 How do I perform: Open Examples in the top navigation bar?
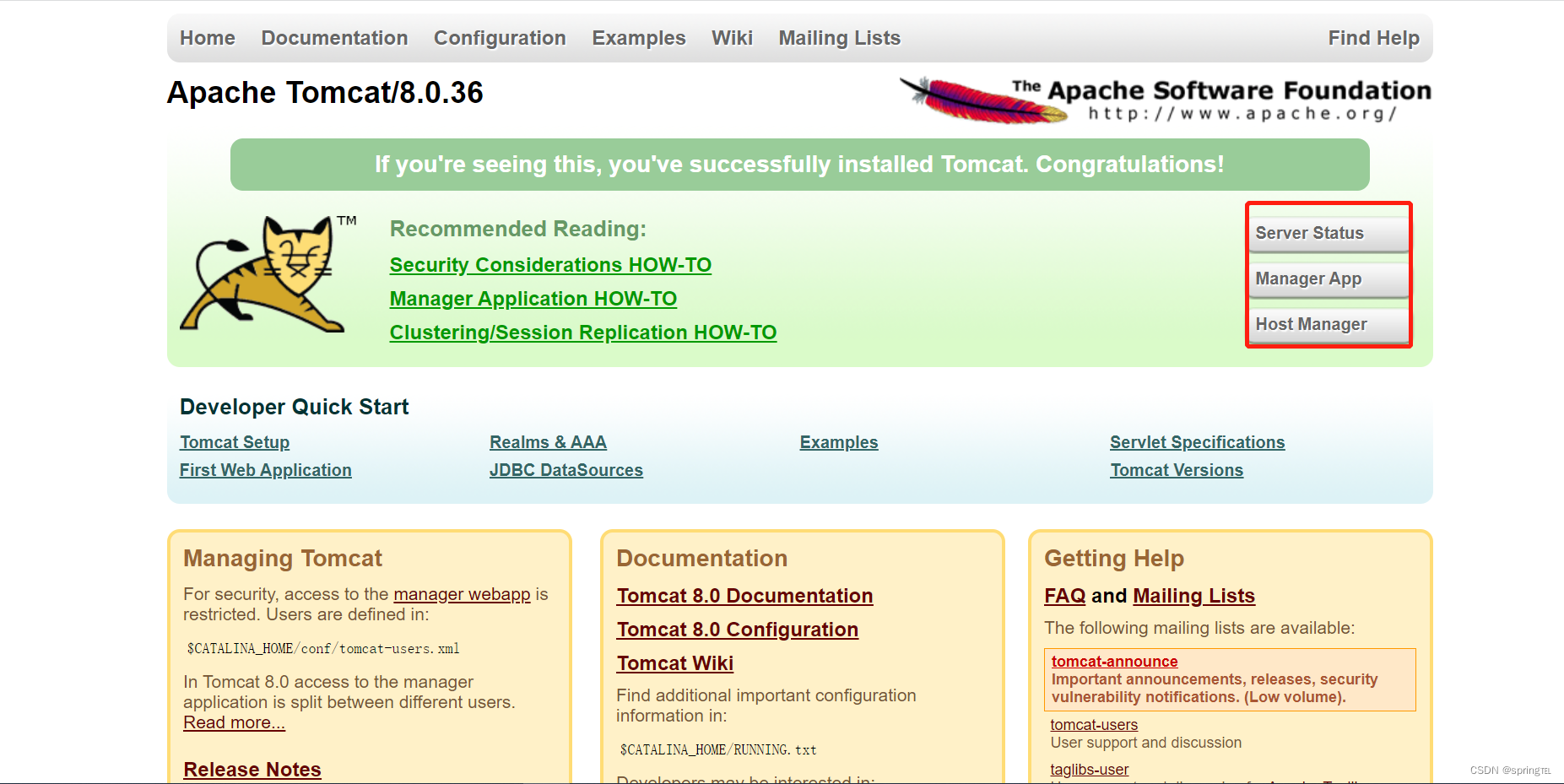pyautogui.click(x=639, y=38)
